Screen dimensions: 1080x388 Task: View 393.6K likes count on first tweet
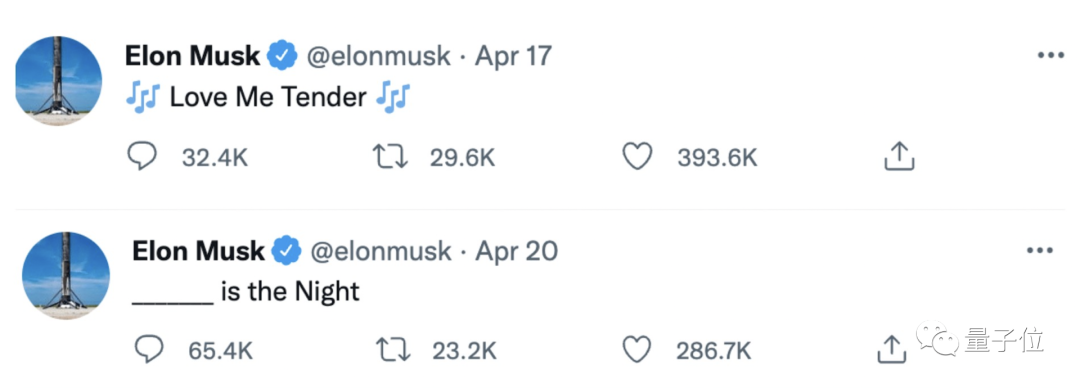tap(717, 158)
